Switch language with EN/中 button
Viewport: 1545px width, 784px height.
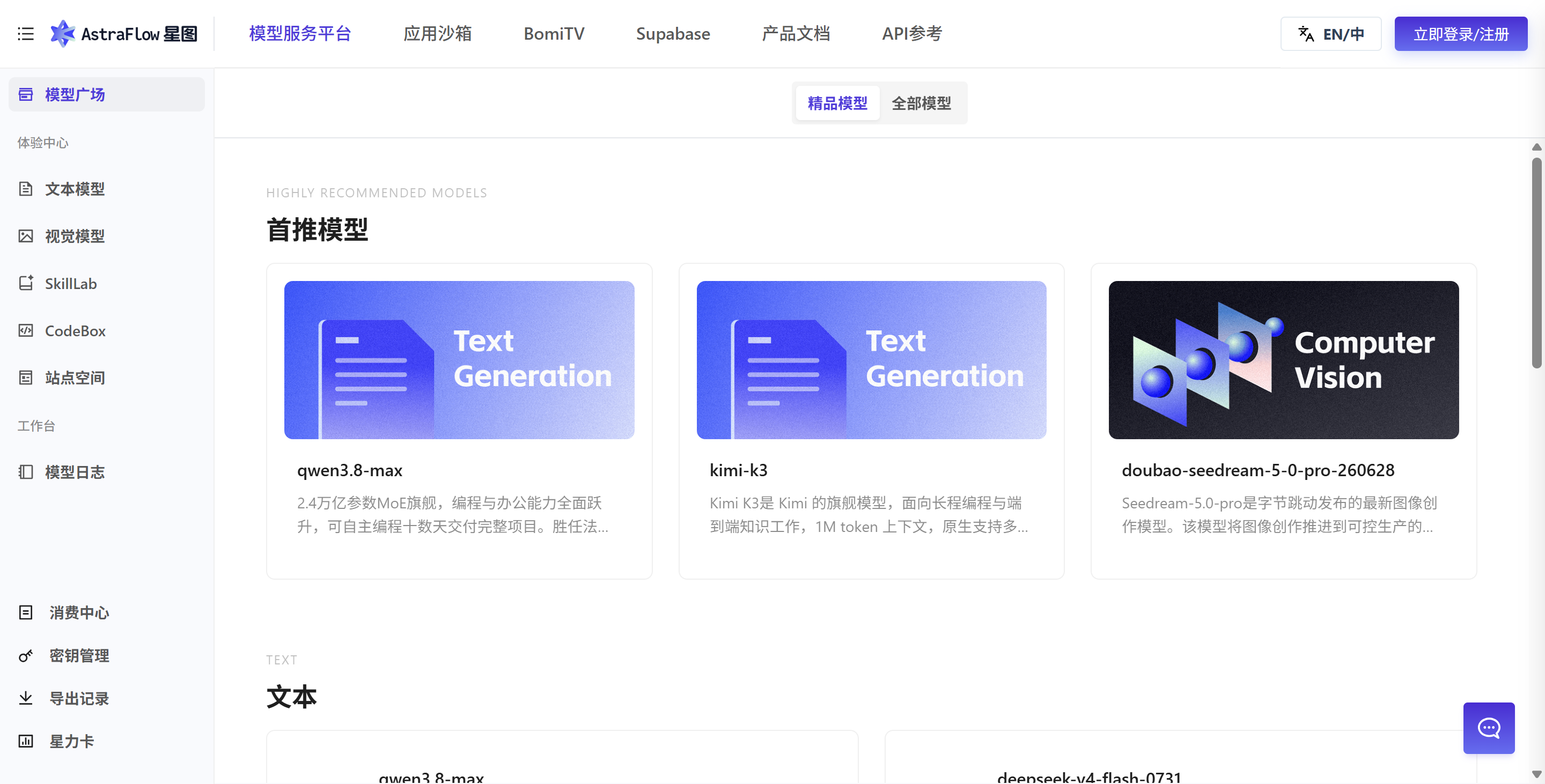click(x=1330, y=34)
